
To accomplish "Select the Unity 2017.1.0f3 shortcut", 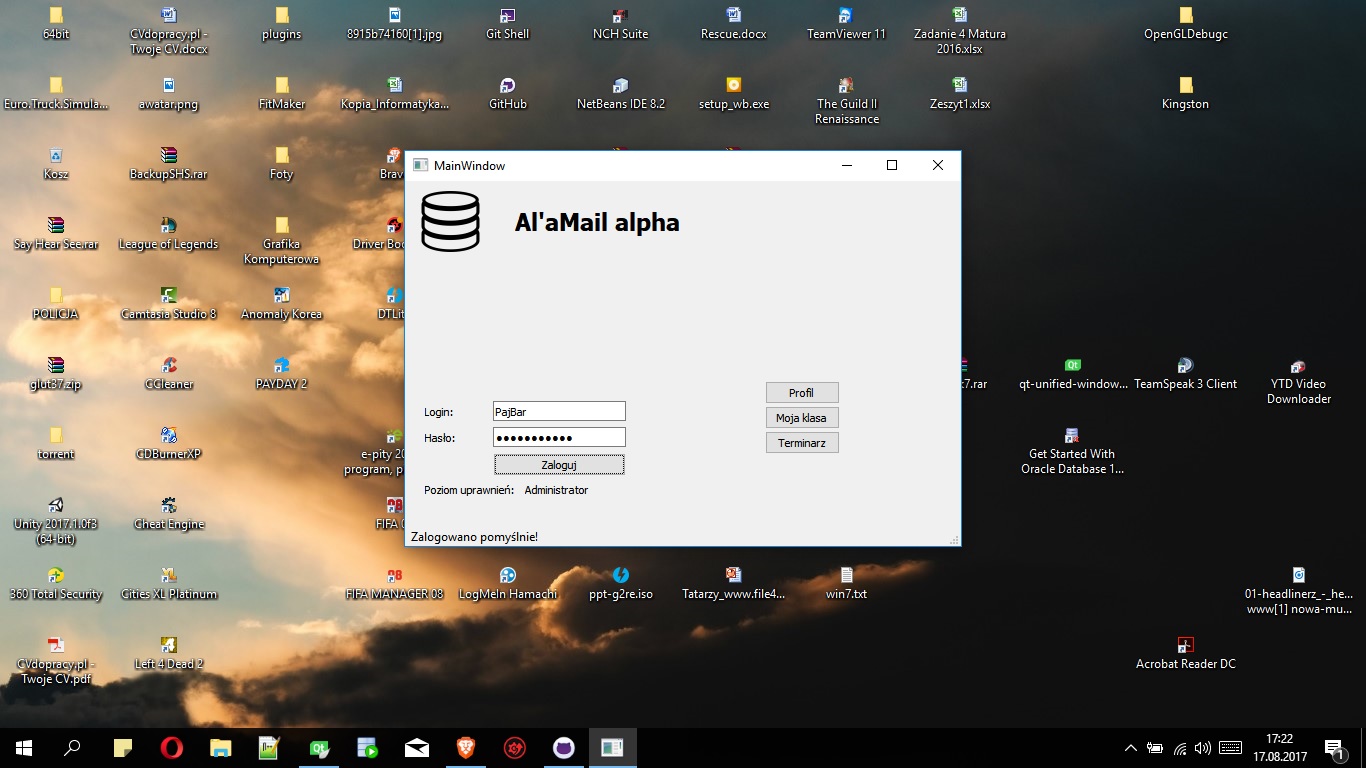I will point(56,521).
